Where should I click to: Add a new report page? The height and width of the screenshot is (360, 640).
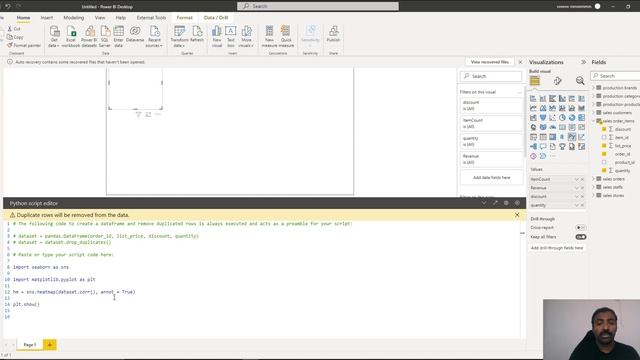50,345
